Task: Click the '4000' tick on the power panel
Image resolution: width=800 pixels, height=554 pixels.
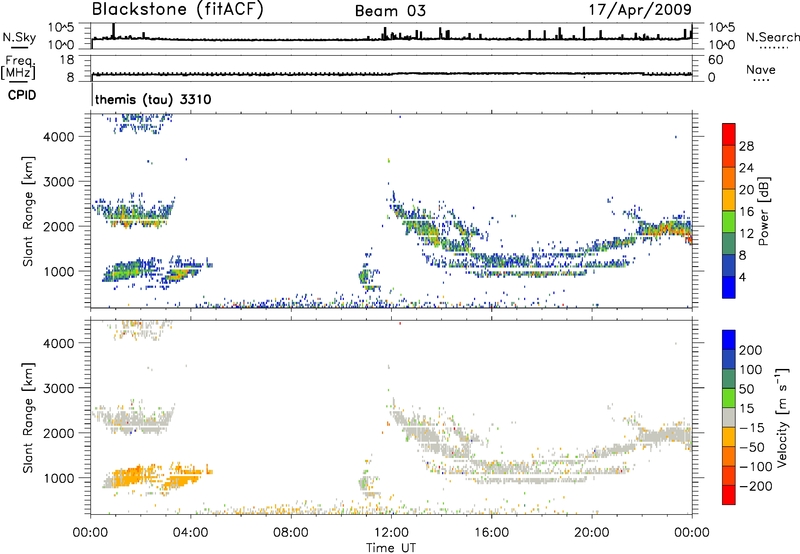Action: 59,137
